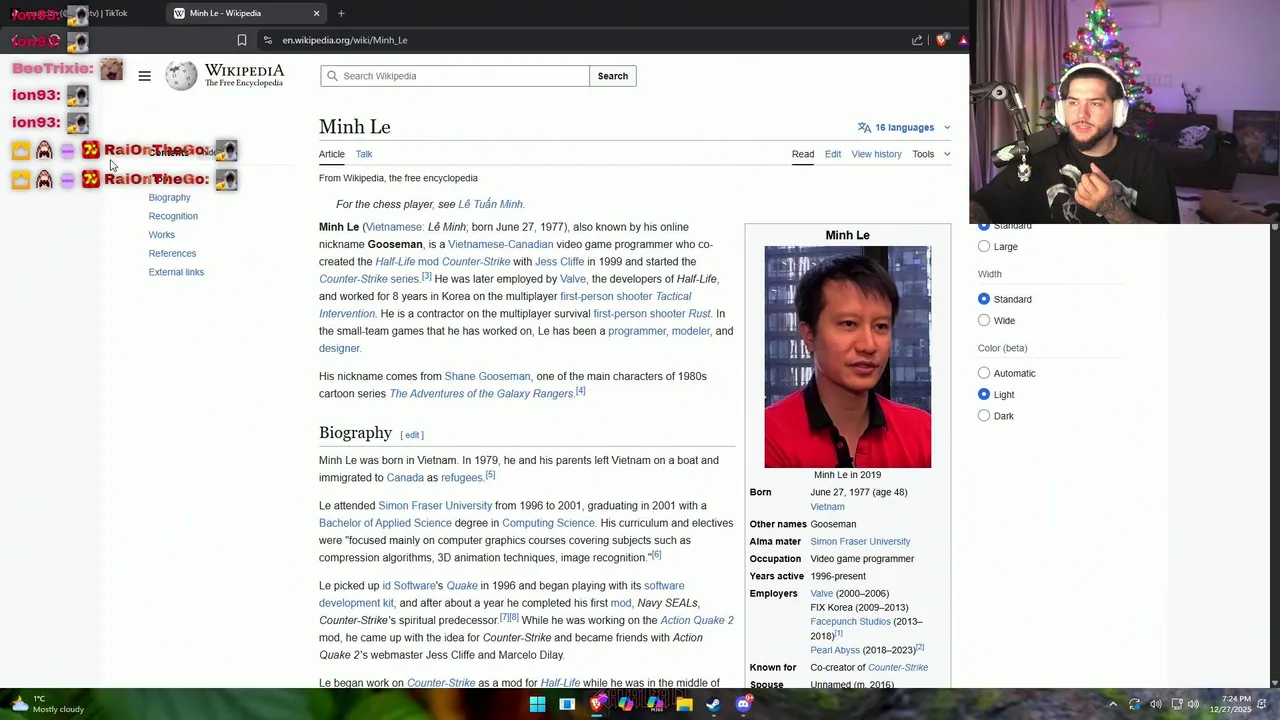Screen dimensions: 1280x720
Task: Open Discord from the taskbar
Action: tap(743, 704)
